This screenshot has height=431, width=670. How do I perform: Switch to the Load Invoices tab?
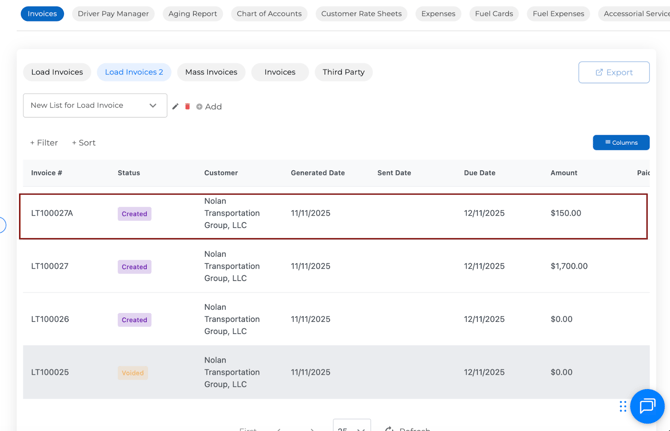pyautogui.click(x=57, y=72)
